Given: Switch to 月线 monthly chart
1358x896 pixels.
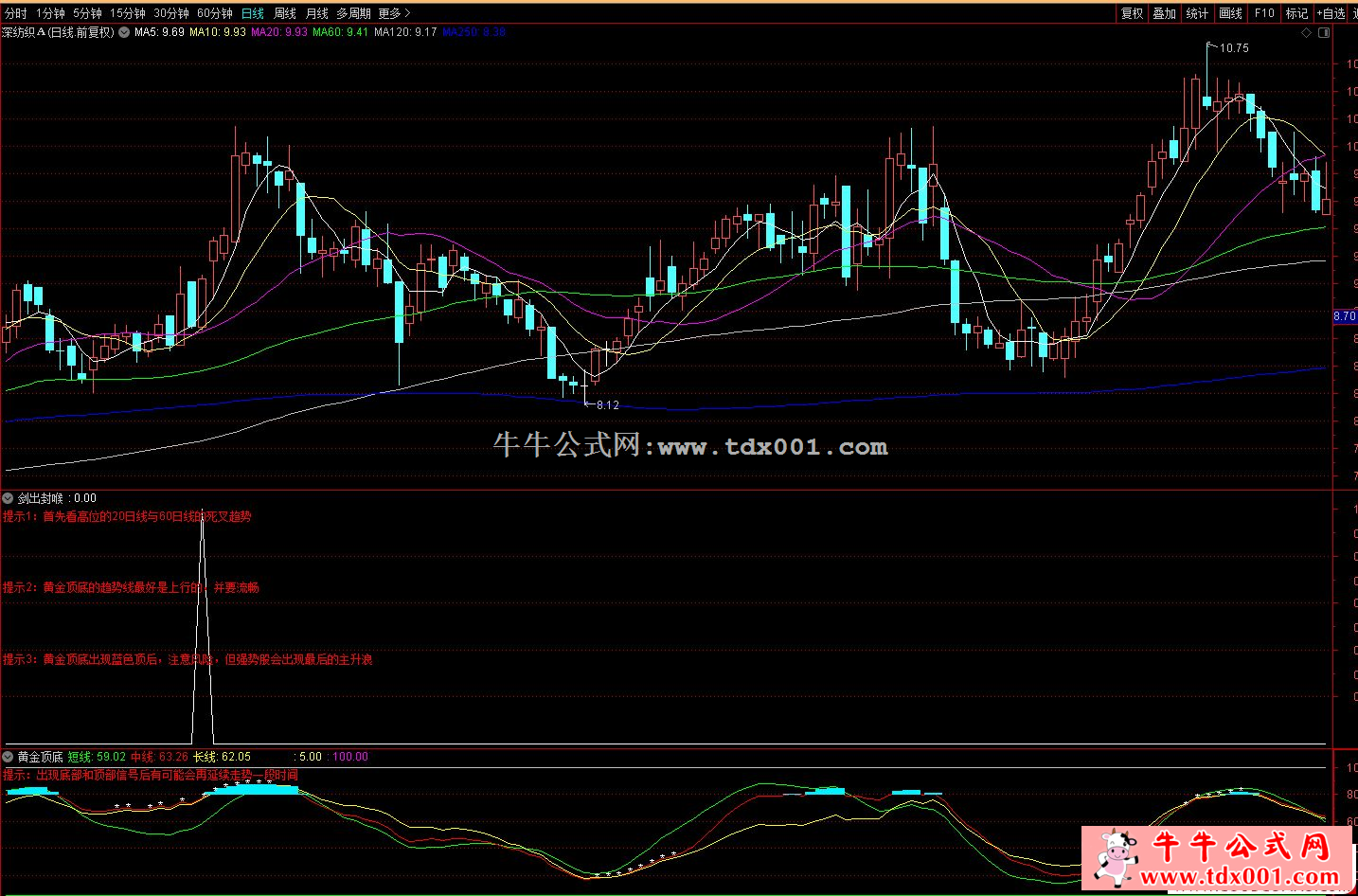Looking at the screenshot, I should pos(316,13).
